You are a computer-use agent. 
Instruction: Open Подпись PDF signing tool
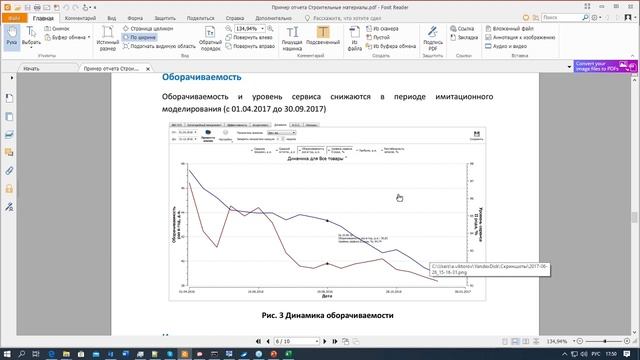tap(433, 38)
